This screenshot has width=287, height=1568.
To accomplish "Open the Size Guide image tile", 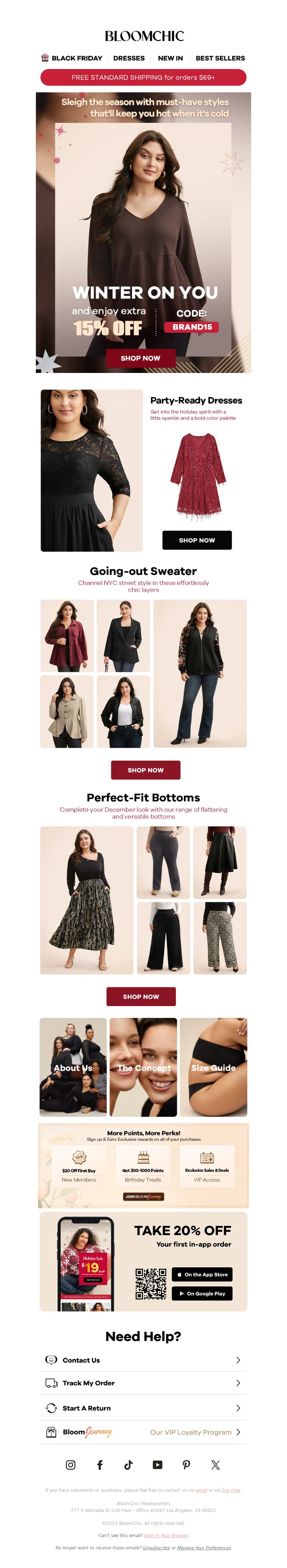I will click(x=213, y=1067).
